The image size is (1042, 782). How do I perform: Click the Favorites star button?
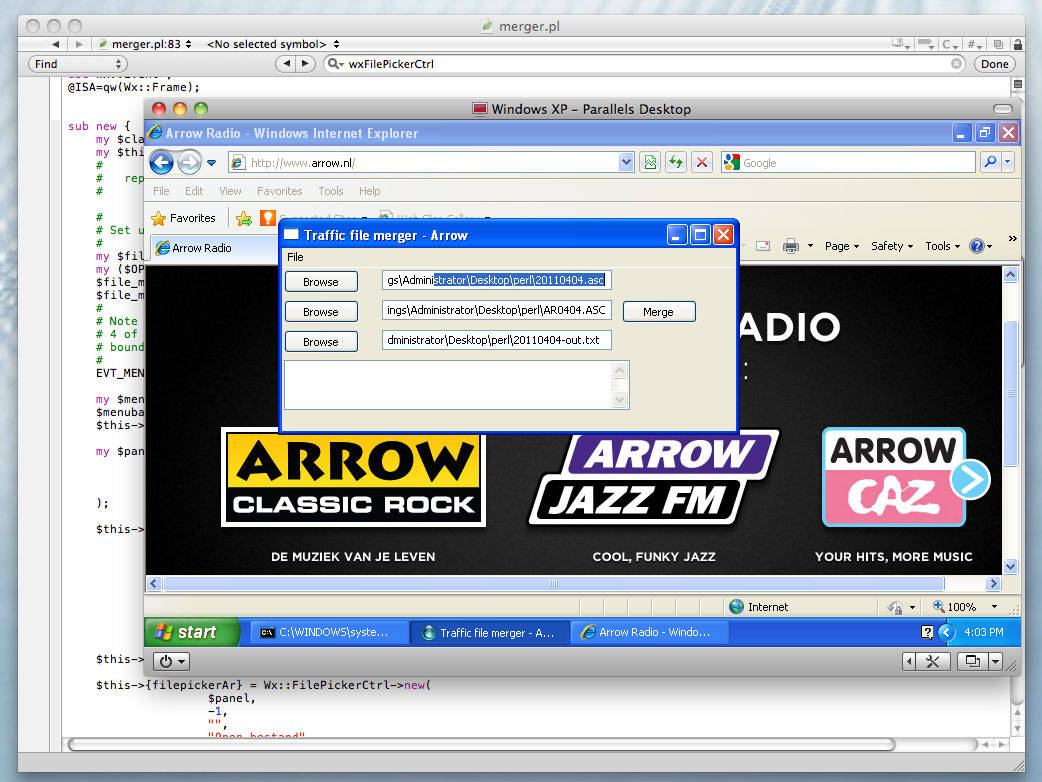[183, 218]
